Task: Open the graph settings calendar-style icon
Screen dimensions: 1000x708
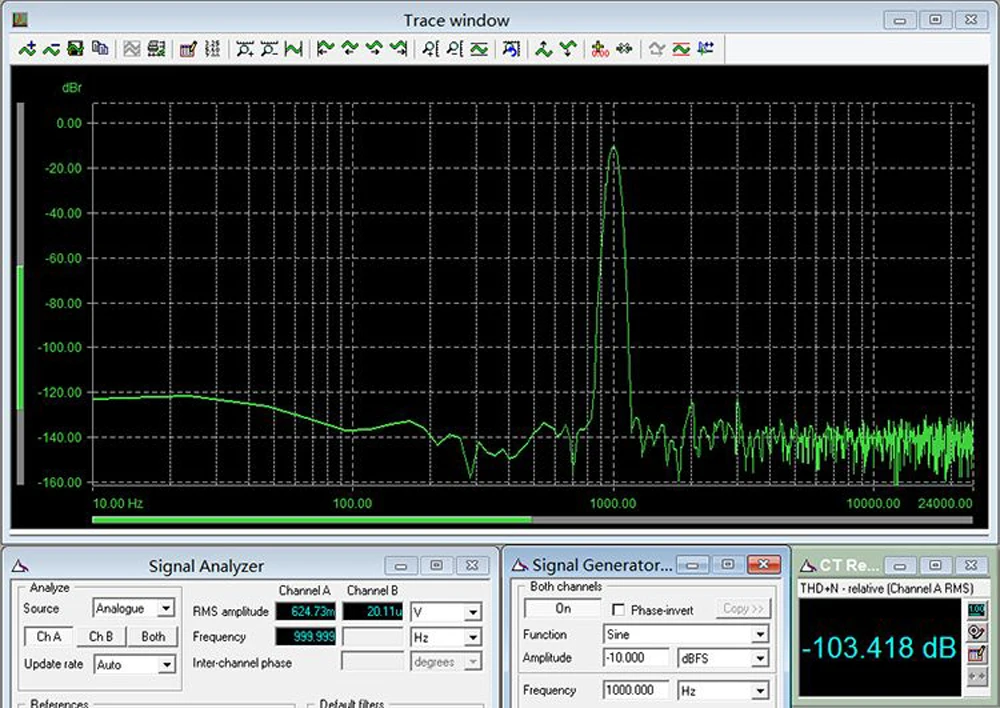Action: [187, 48]
